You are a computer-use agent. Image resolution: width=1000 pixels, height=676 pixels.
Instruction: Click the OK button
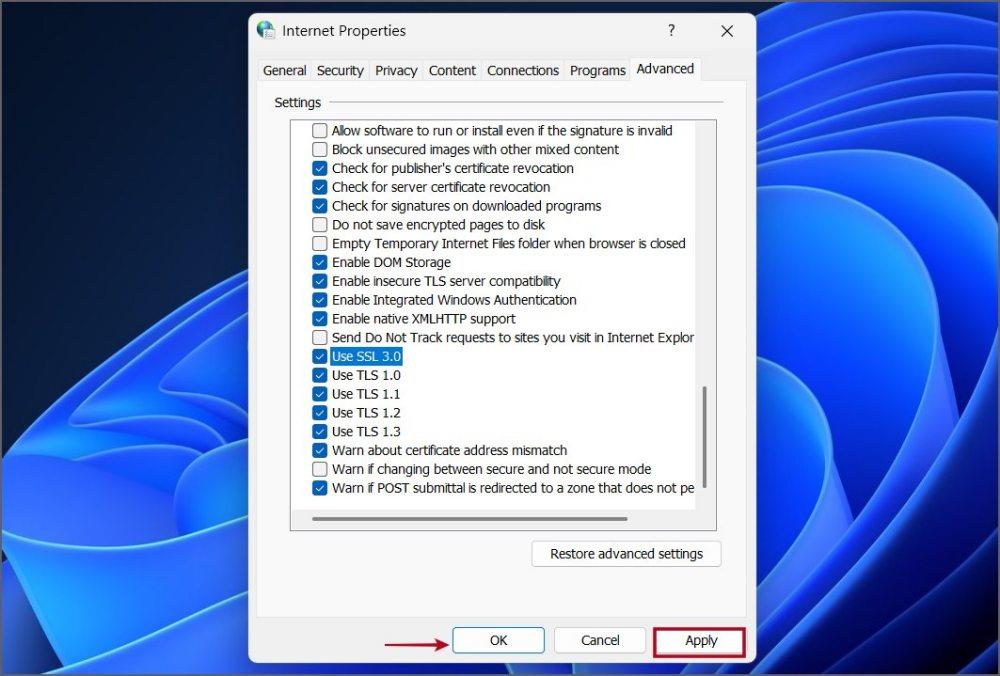pos(498,640)
